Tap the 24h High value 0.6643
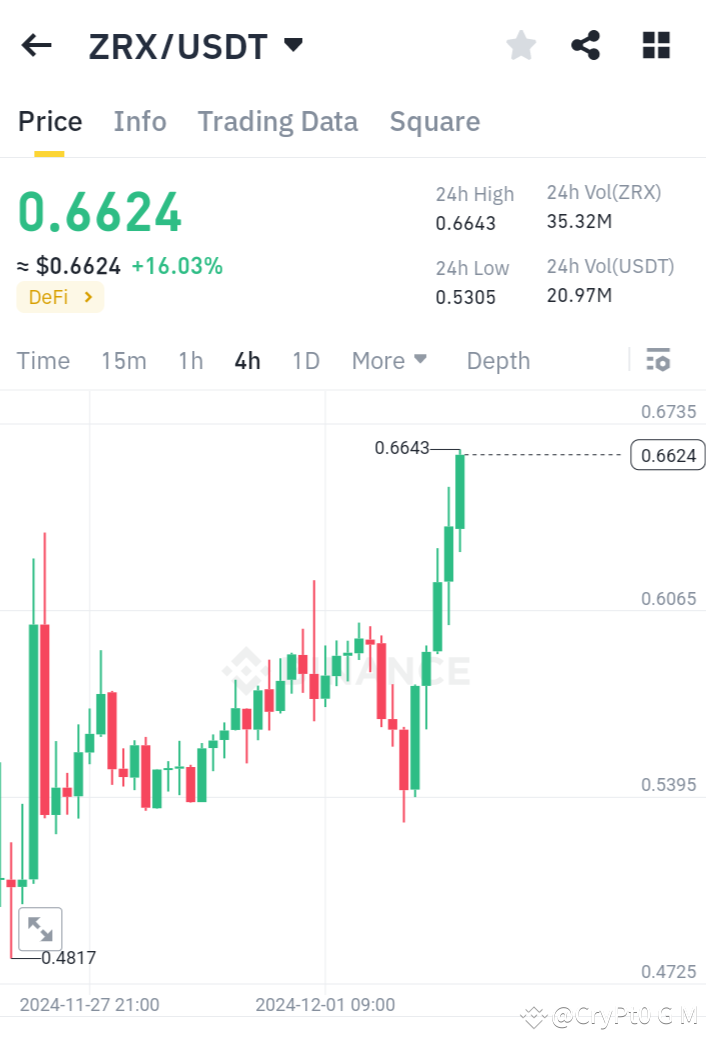The width and height of the screenshot is (706, 1038). [x=466, y=224]
